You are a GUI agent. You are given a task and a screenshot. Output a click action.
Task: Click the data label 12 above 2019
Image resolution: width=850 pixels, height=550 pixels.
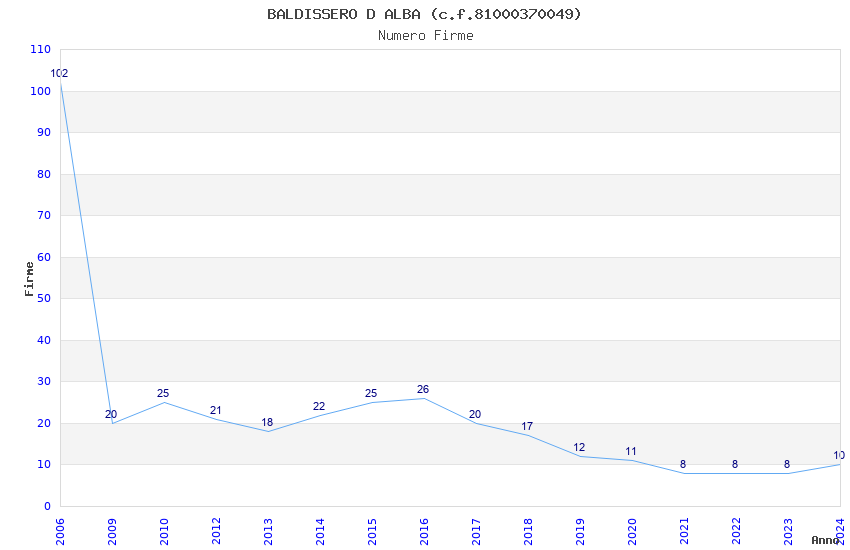[579, 447]
